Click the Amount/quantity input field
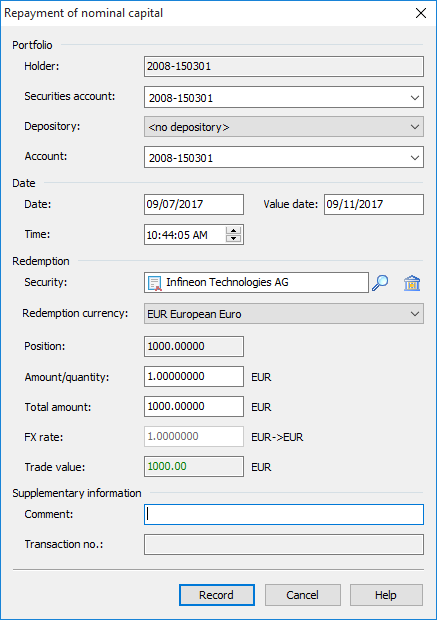This screenshot has height=620, width=437. [x=194, y=376]
